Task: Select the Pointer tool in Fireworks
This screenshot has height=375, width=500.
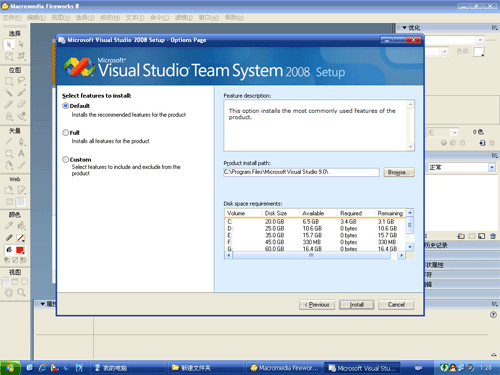Action: point(9,44)
